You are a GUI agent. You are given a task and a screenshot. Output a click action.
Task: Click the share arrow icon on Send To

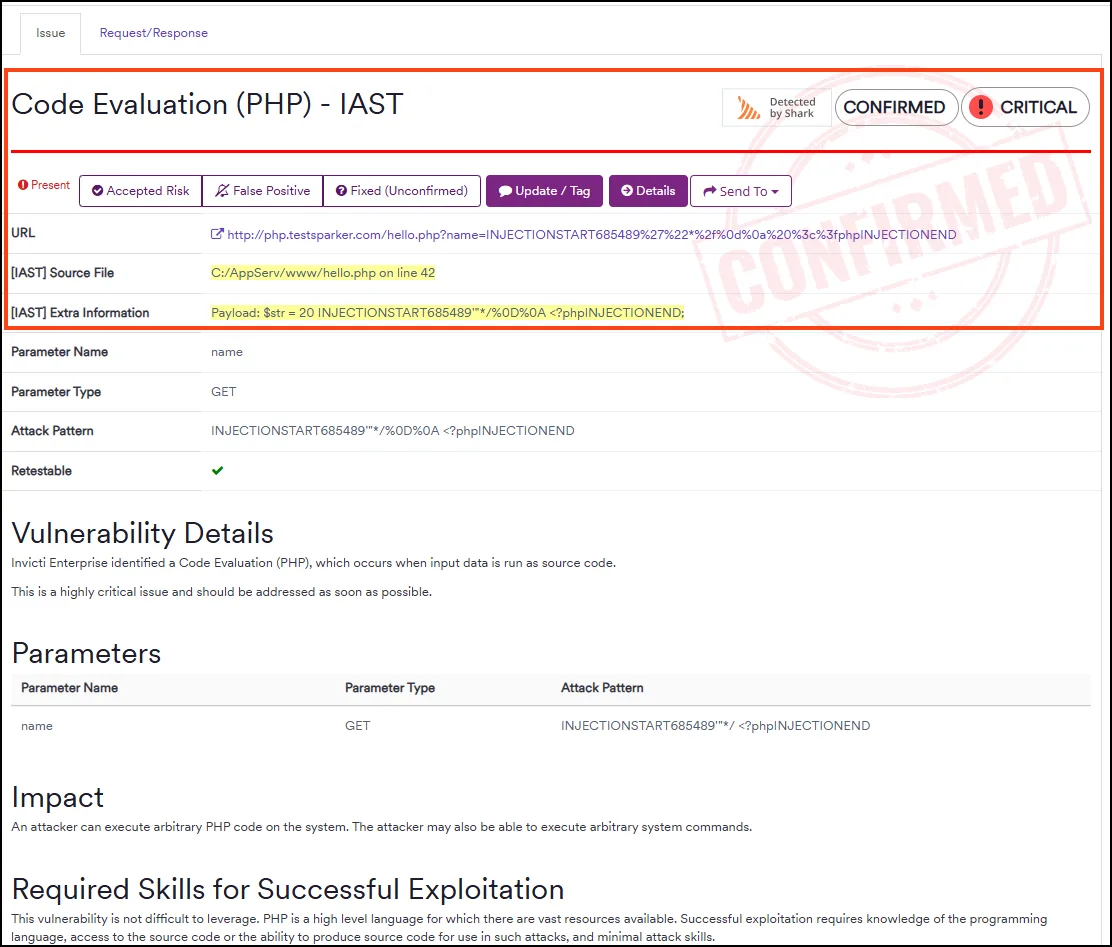coord(707,190)
